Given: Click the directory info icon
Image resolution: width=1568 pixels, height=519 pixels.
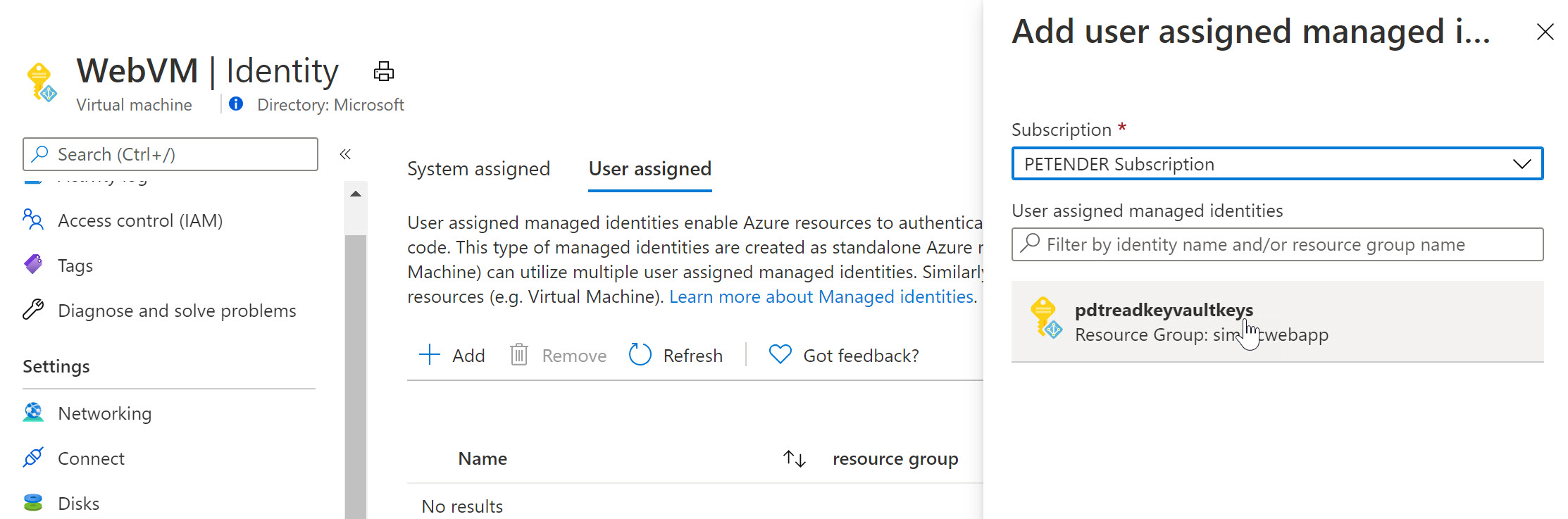Looking at the screenshot, I should pyautogui.click(x=236, y=104).
